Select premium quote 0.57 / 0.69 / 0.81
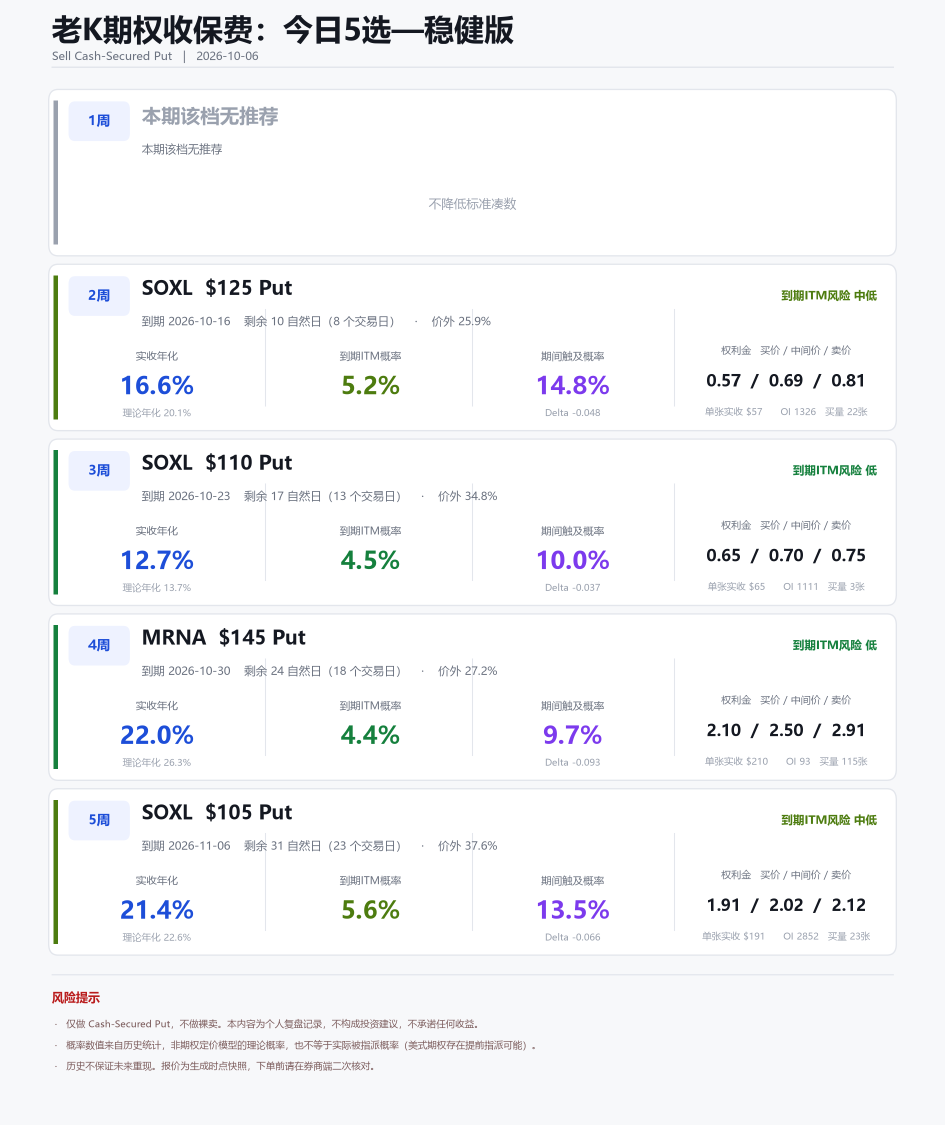This screenshot has width=945, height=1125. point(785,380)
